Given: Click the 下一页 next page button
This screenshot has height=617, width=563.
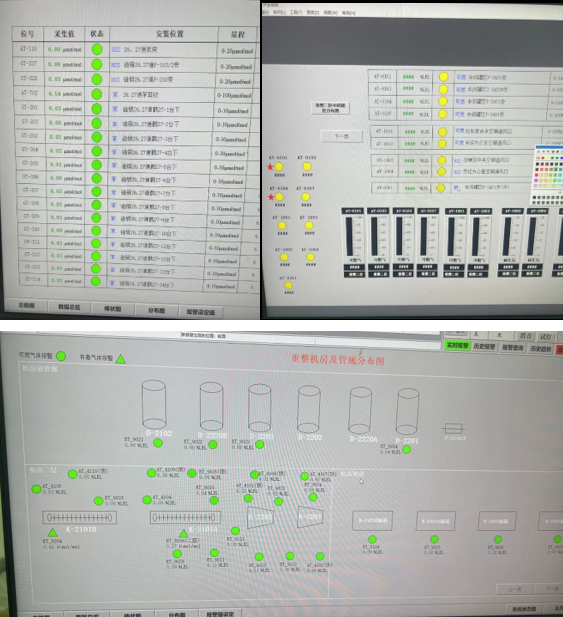Looking at the screenshot, I should (x=341, y=136).
